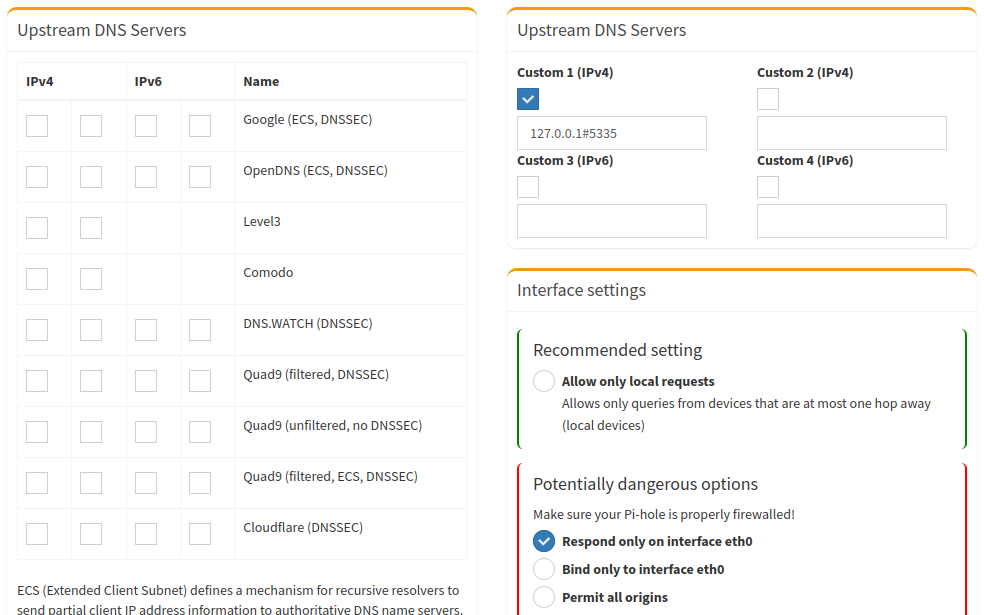Tick first IPv4 box for Quad9 (filtered, ECS, DNSSEC)
The height and width of the screenshot is (615, 984).
pos(37,483)
